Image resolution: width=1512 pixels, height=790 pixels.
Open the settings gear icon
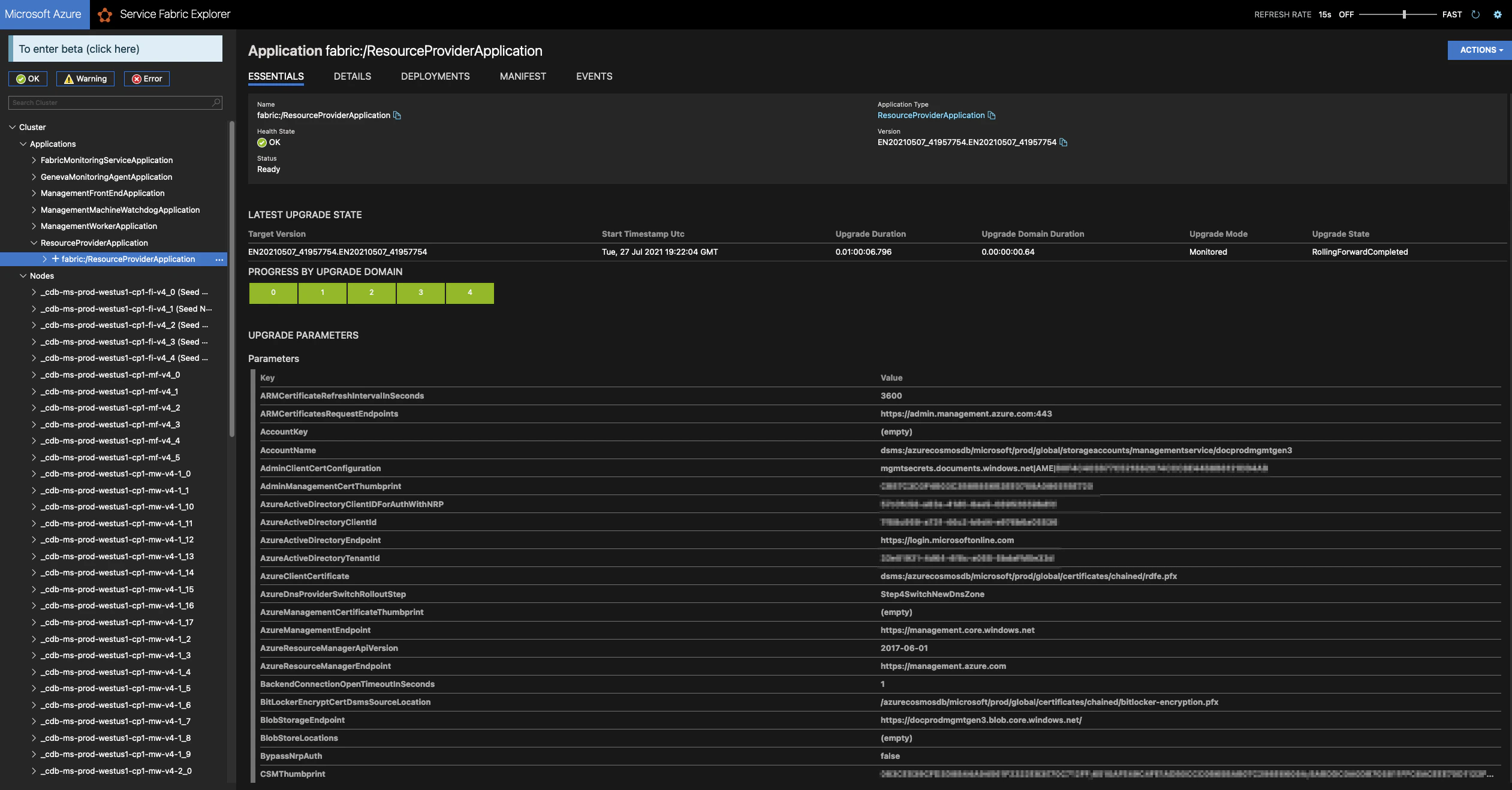click(x=1498, y=14)
